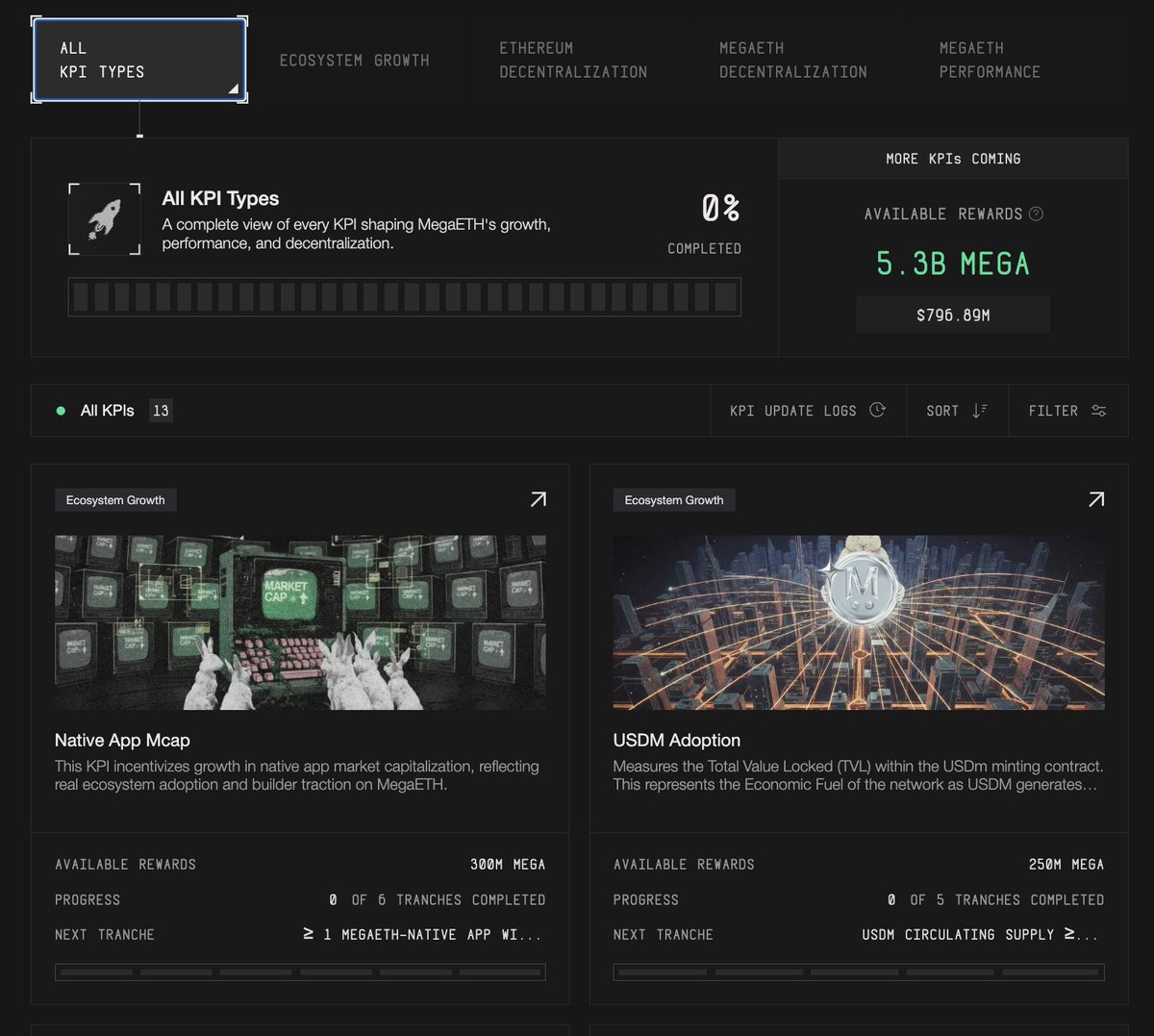The width and height of the screenshot is (1154, 1036).
Task: Open USDM Adoption card arrow icon
Action: pyautogui.click(x=1096, y=499)
